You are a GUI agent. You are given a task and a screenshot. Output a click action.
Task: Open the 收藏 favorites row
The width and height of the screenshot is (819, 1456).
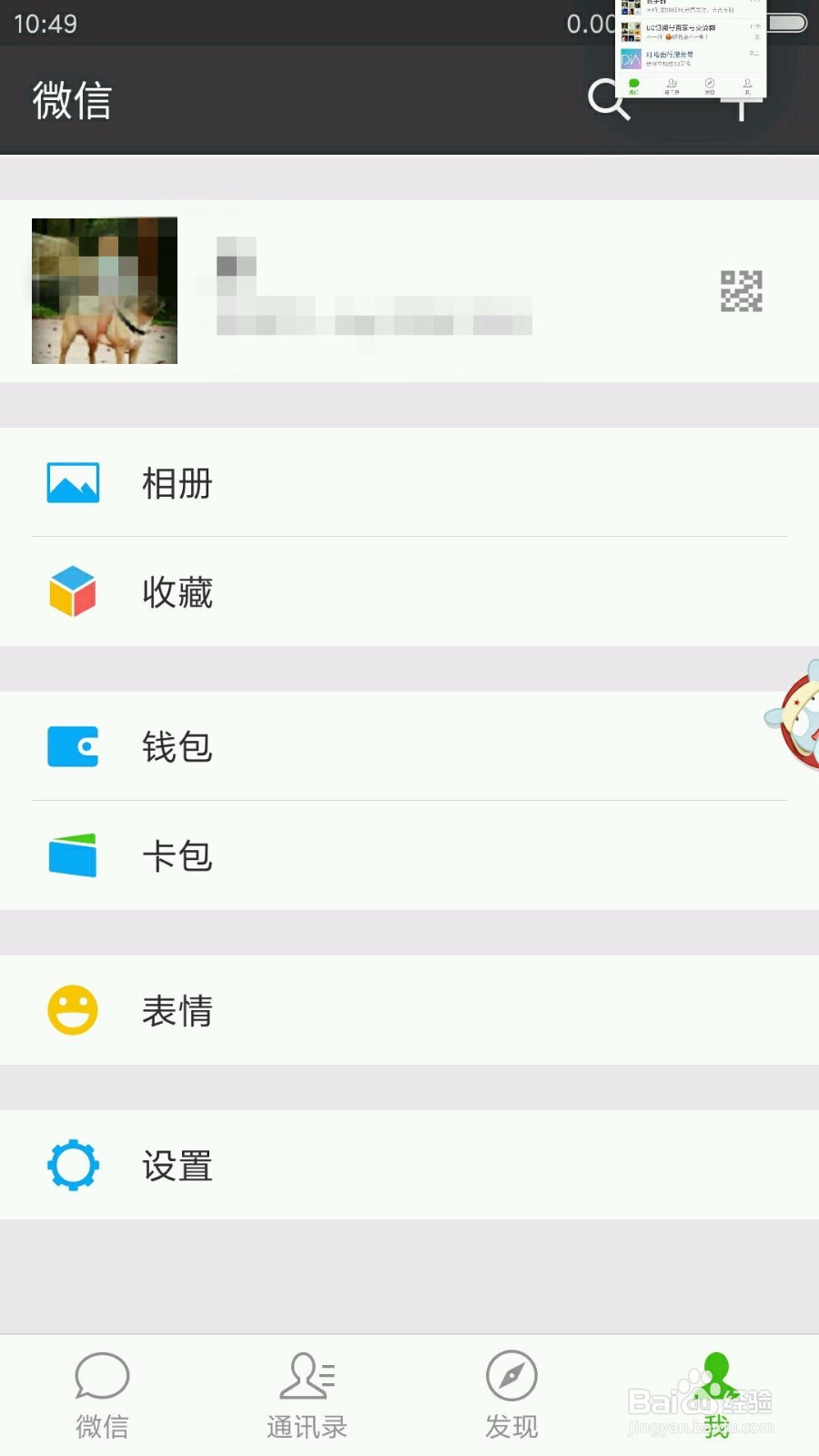[x=409, y=591]
